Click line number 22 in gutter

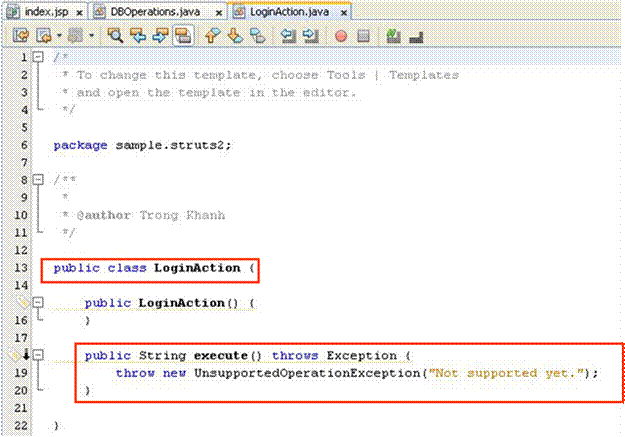click(x=20, y=425)
